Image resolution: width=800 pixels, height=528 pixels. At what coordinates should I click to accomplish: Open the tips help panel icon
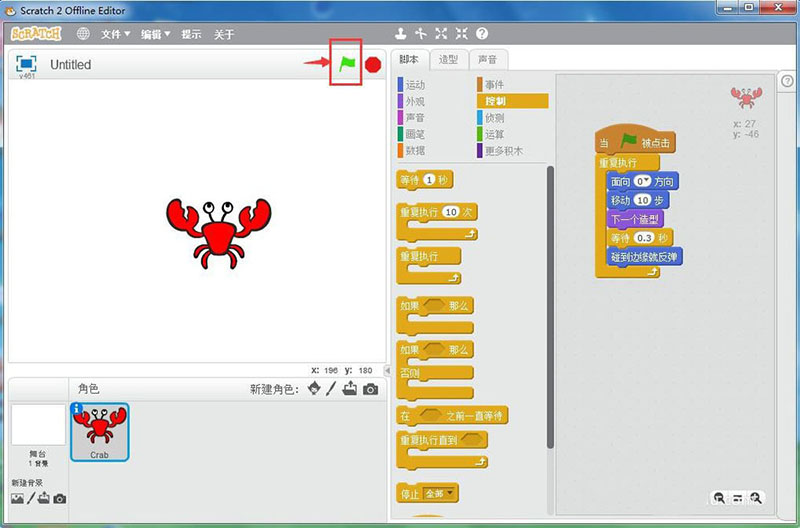click(x=788, y=81)
